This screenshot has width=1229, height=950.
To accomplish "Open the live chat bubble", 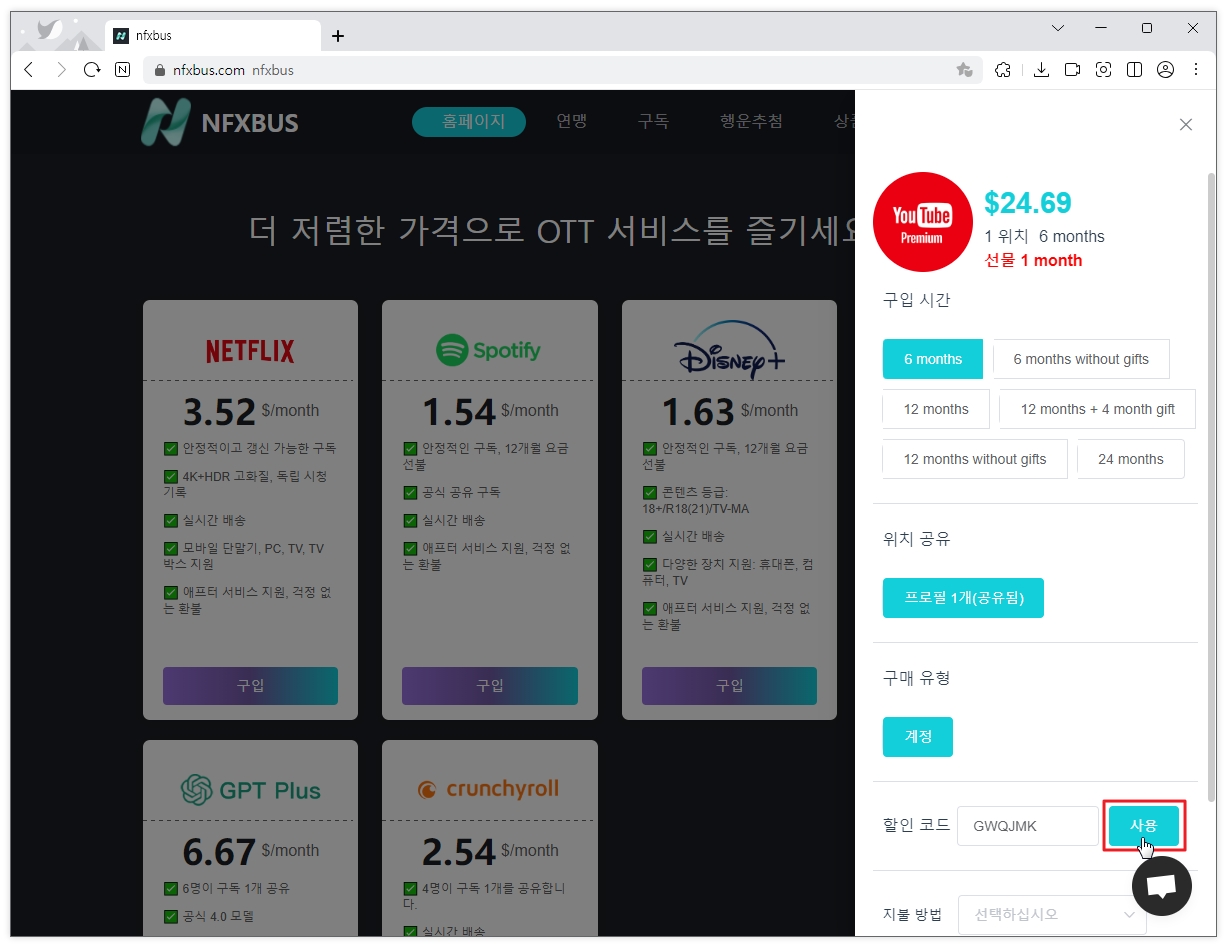I will [1162, 886].
